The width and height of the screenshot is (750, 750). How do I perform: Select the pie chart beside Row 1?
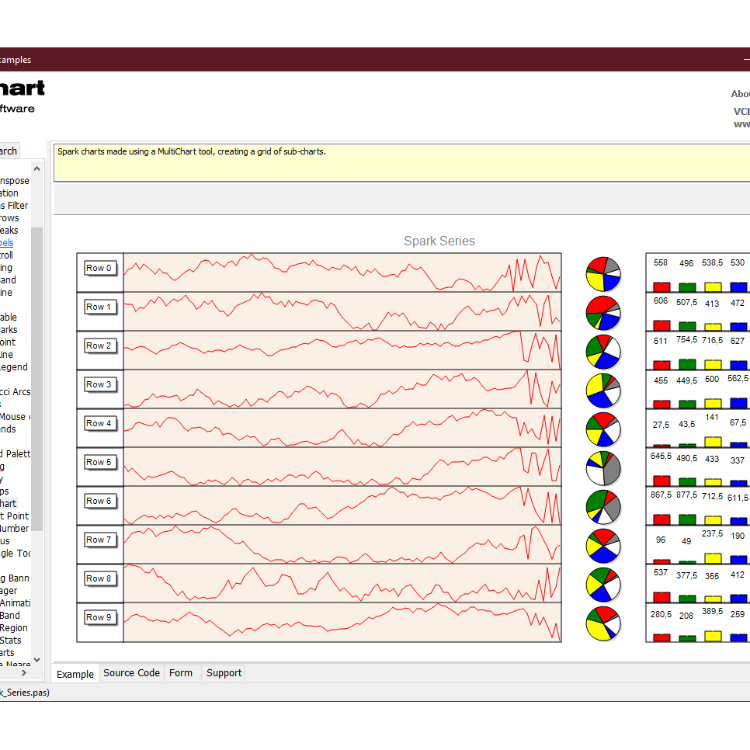[x=603, y=312]
